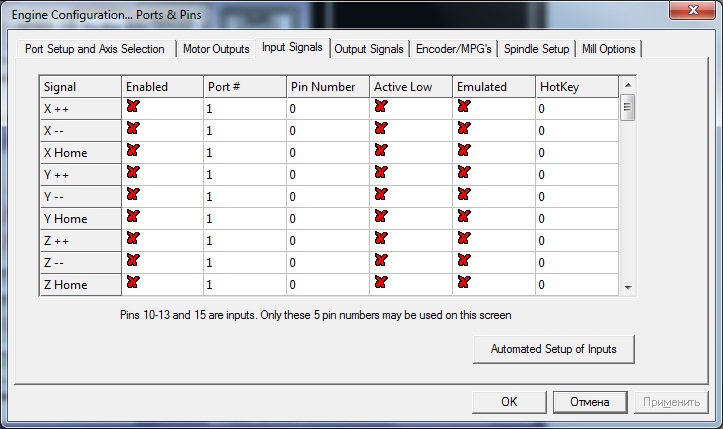Select the Input Signals tab

(x=292, y=47)
